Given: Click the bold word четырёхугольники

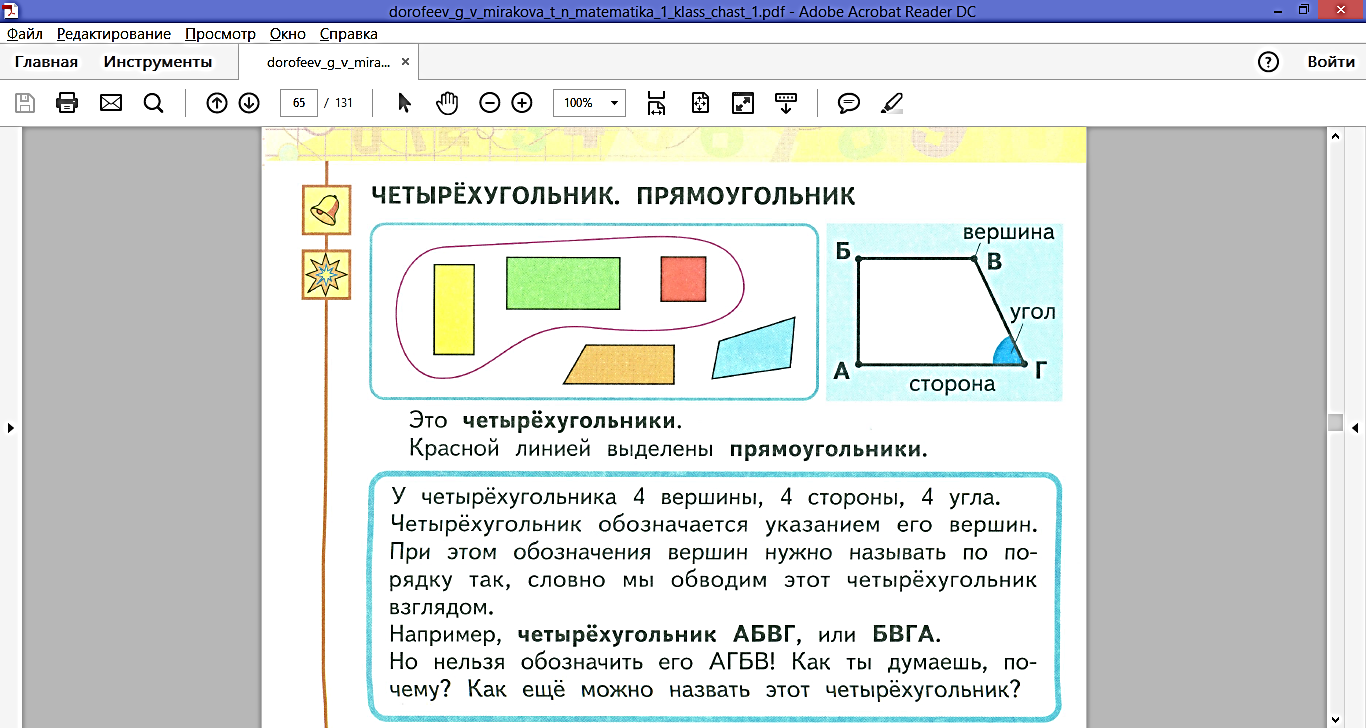Looking at the screenshot, I should pyautogui.click(x=572, y=421).
